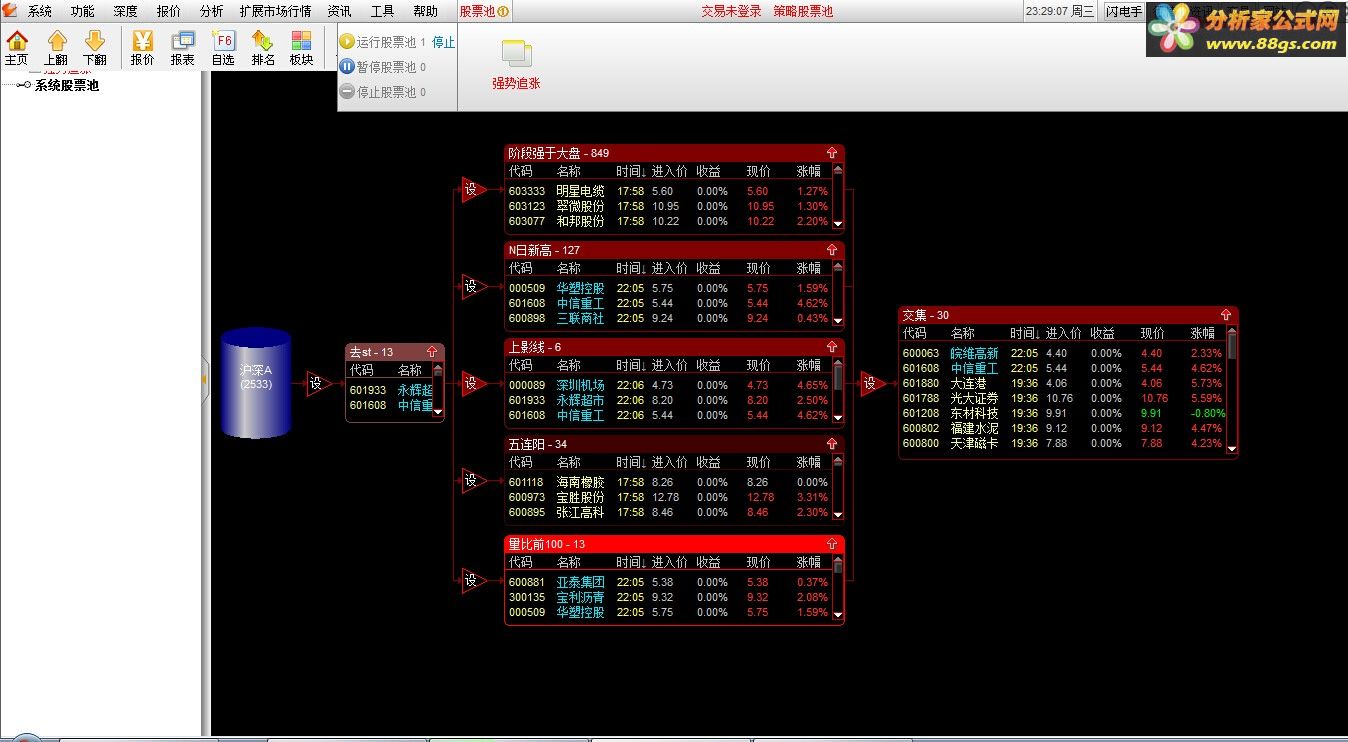The height and width of the screenshot is (742, 1348).
Task: Open the 扩展市场行情 menu
Action: 275,12
